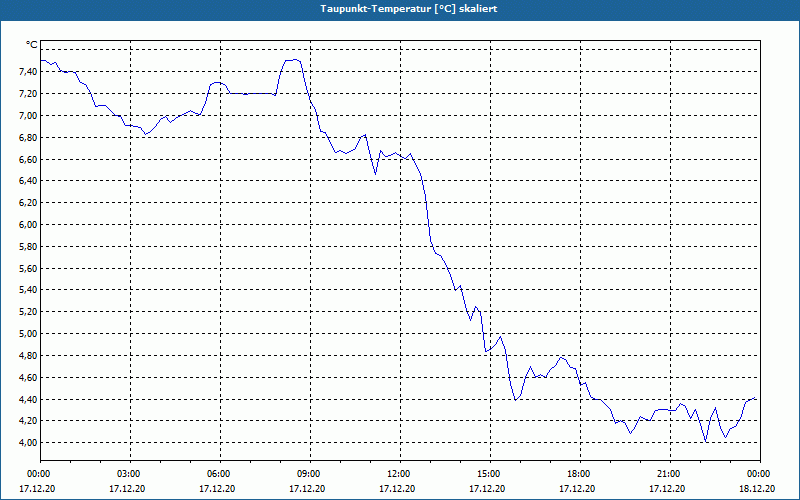
Task: Click the 6,60 y-axis label
Action: (x=28, y=160)
